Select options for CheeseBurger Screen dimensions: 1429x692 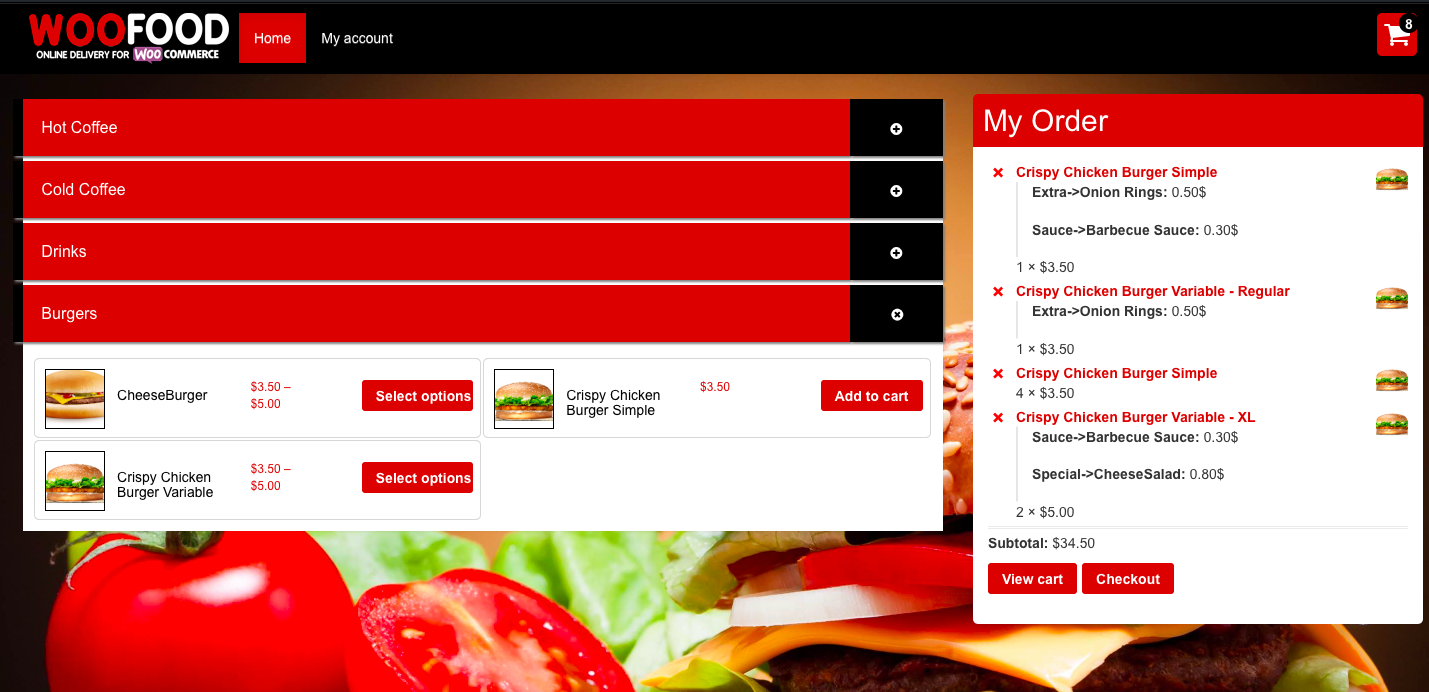417,396
